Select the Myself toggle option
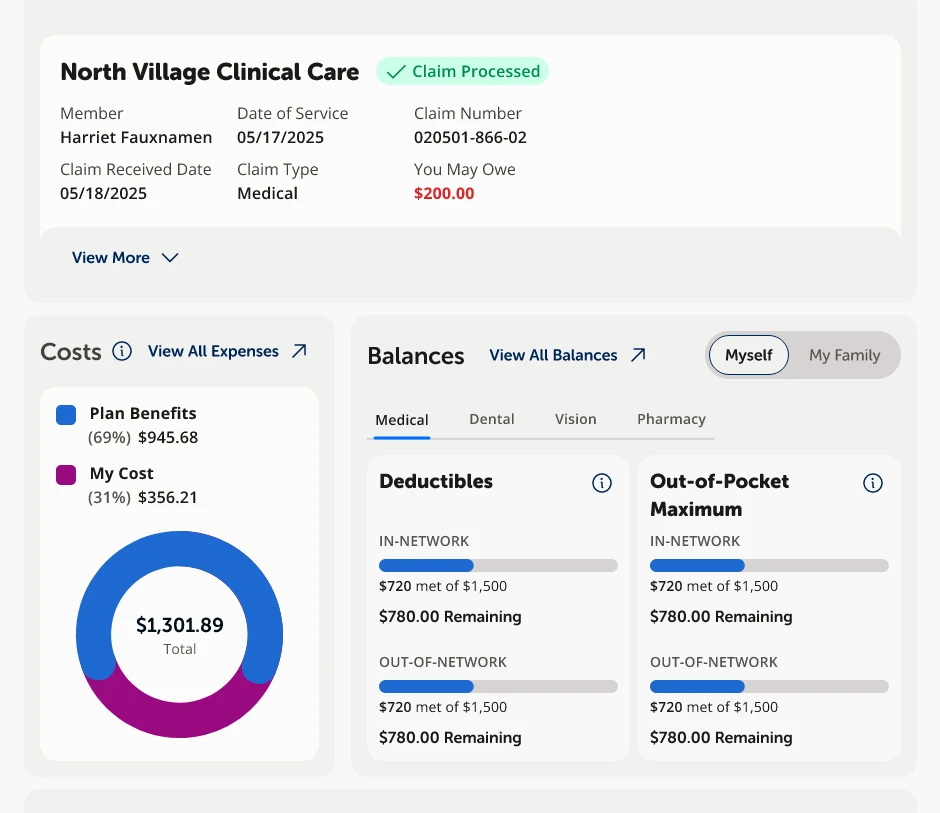This screenshot has height=813, width=940. tap(749, 355)
